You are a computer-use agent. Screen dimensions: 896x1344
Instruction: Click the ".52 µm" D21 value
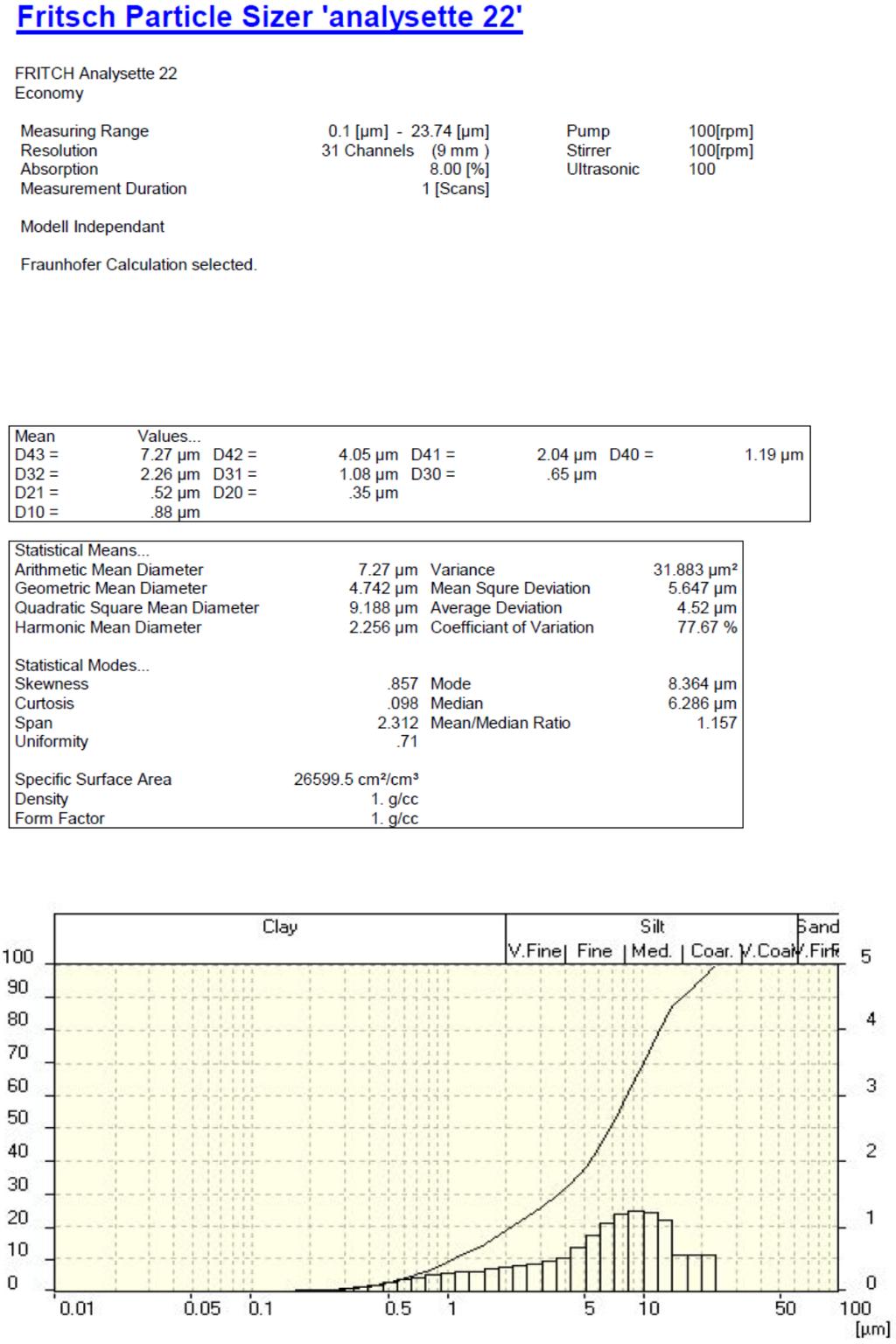click(175, 493)
